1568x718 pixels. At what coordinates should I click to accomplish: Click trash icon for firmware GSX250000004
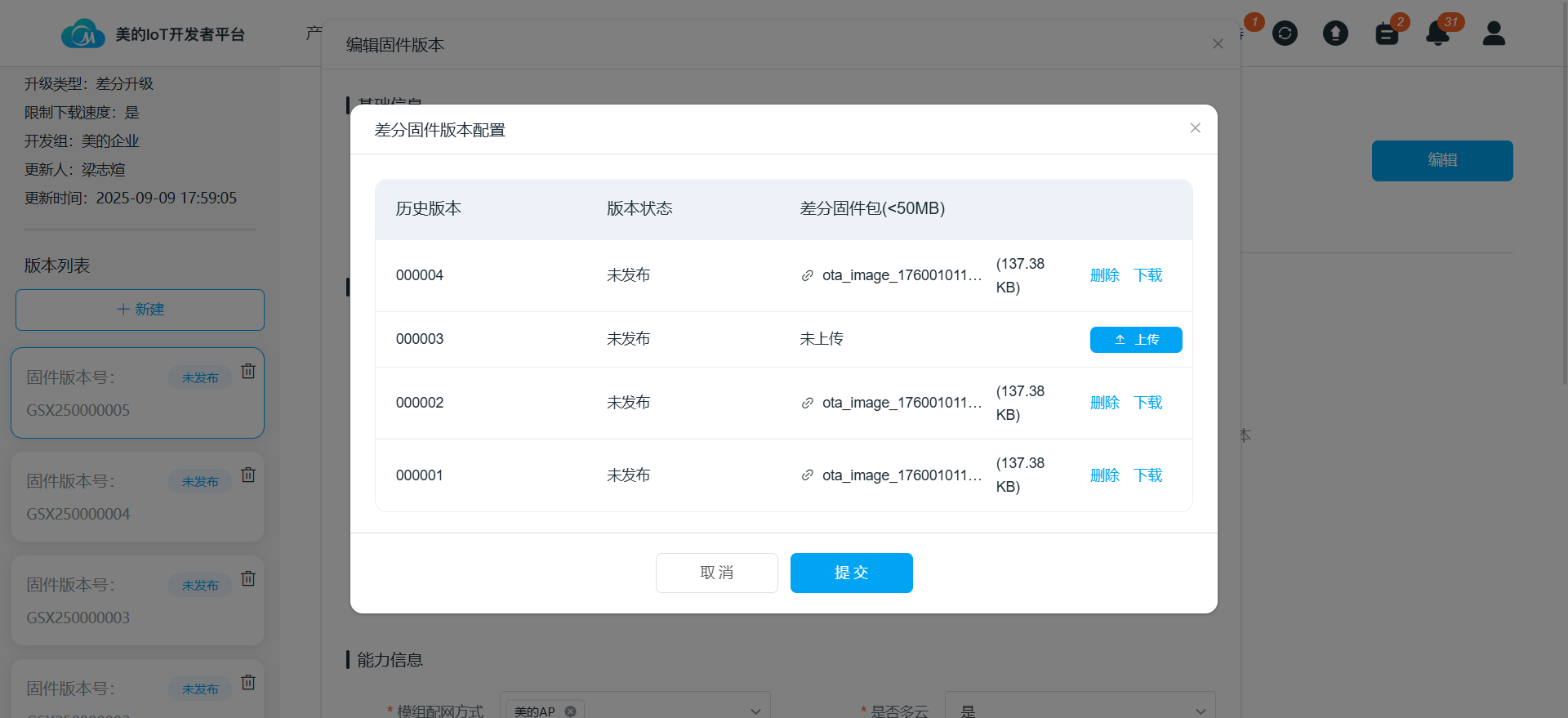pyautogui.click(x=248, y=475)
